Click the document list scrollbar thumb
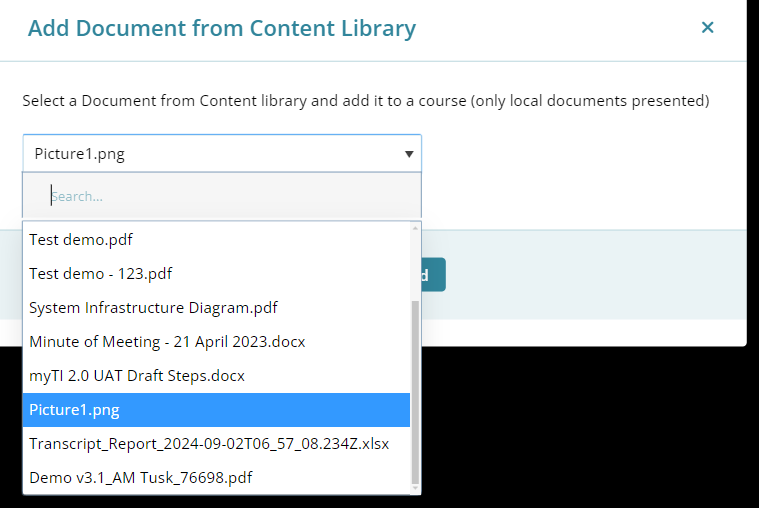Viewport: 759px width, 508px height. (x=416, y=390)
